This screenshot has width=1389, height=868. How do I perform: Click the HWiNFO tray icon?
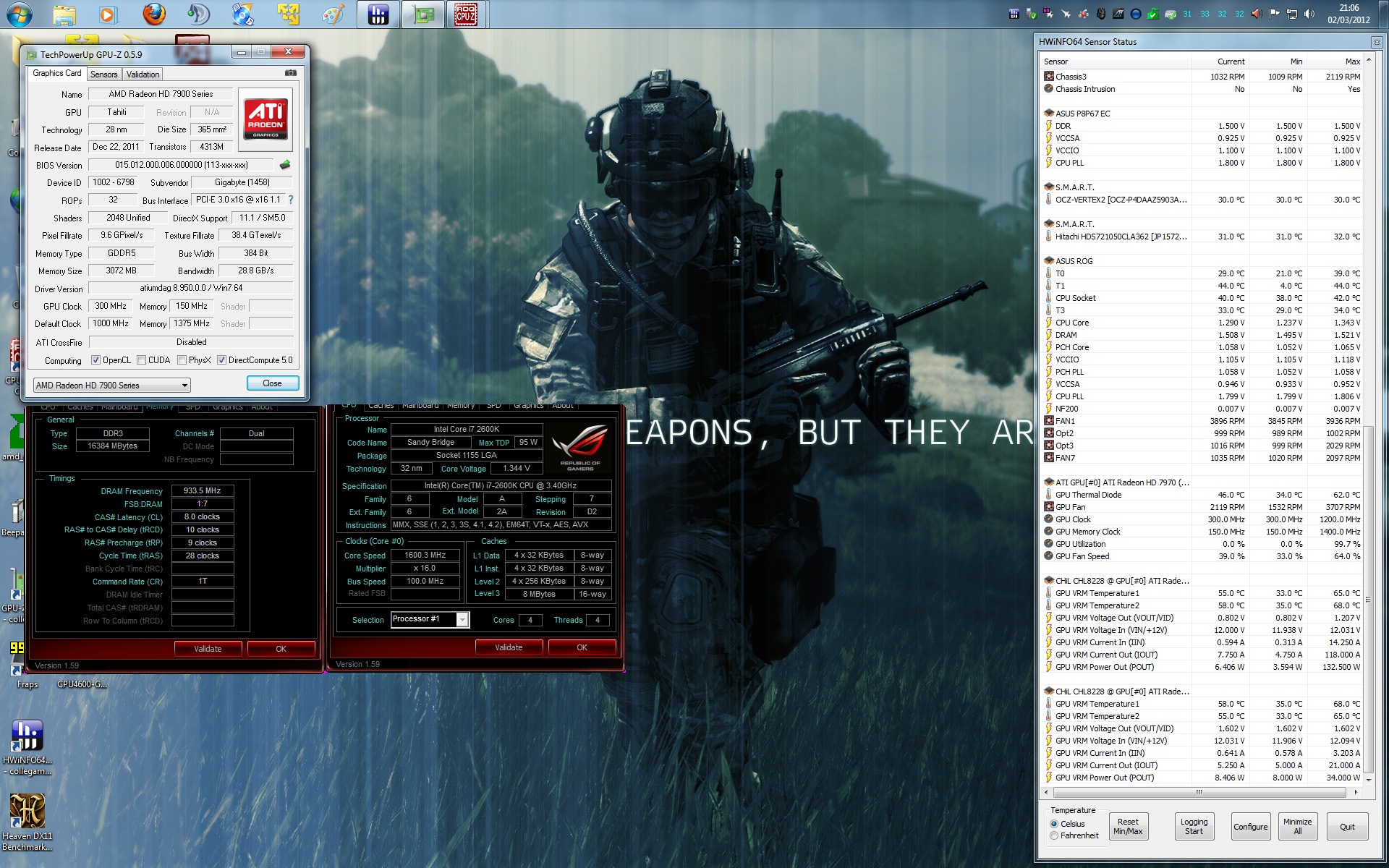(x=1014, y=14)
